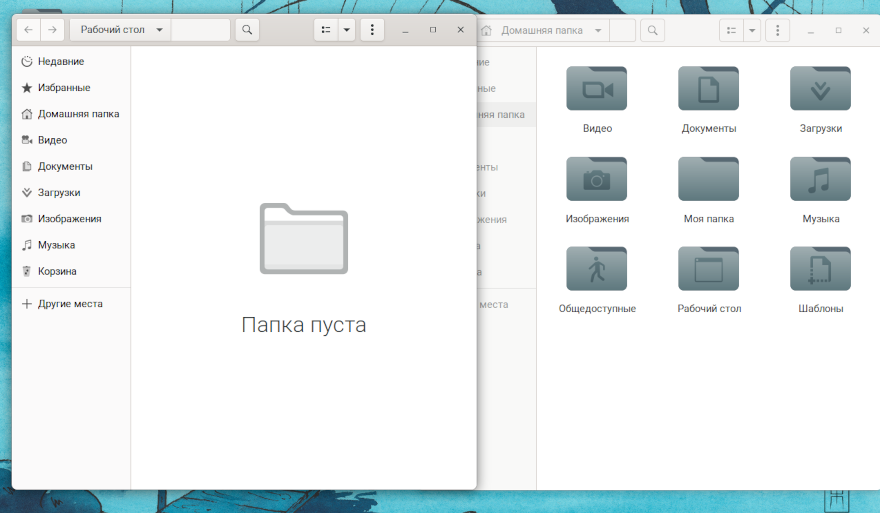Click Другие места in the sidebar

point(69,304)
